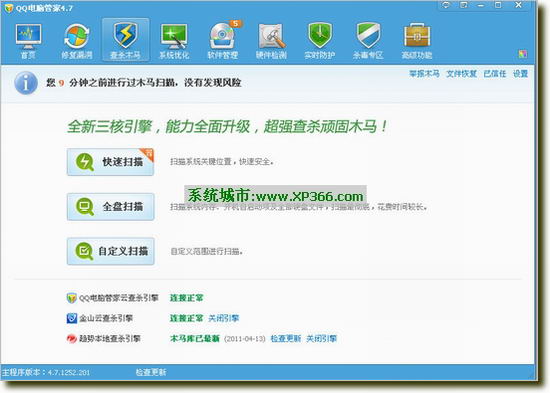Click the blue info icon beside scan status
Image resolution: width=550 pixels, height=393 pixels.
click(26, 83)
